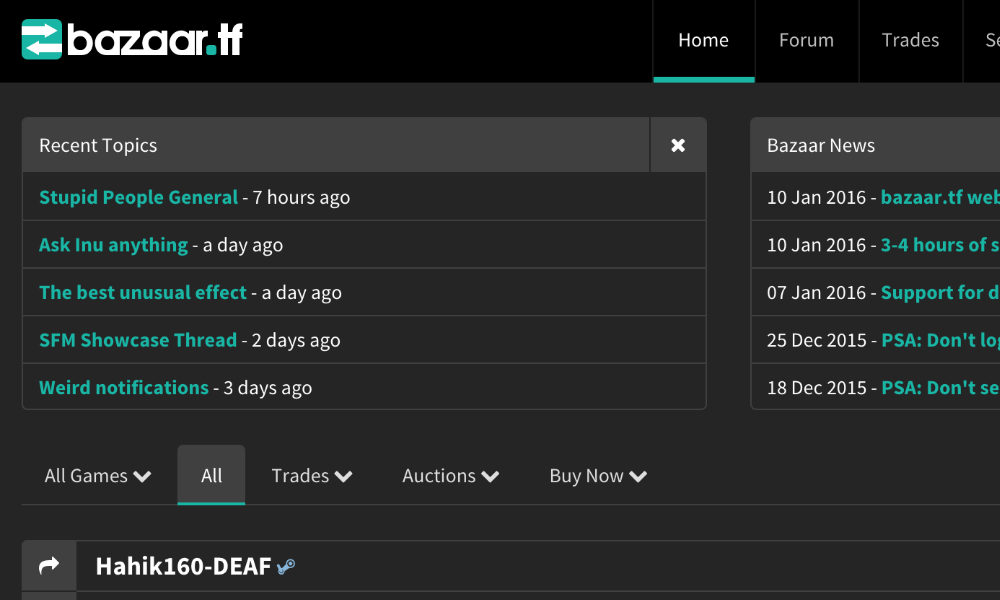Open The best unusual effect topic

coord(142,293)
